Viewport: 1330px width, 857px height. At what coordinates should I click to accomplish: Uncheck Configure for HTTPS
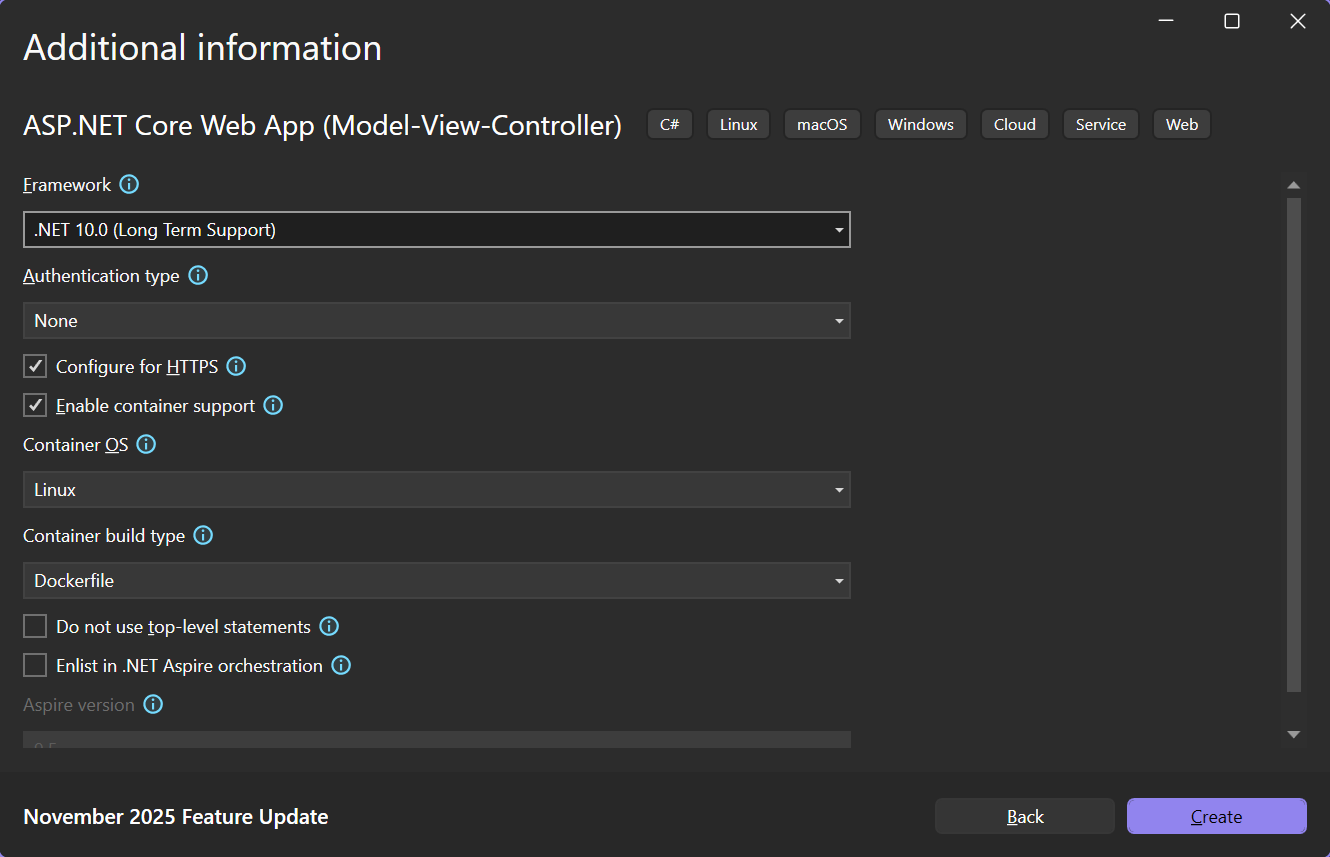pos(34,366)
